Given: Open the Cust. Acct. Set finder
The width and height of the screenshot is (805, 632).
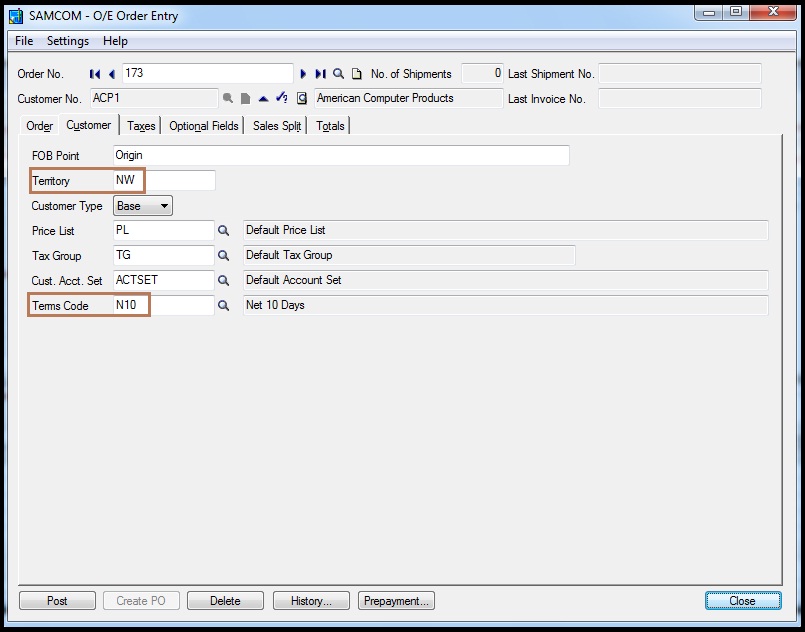Looking at the screenshot, I should tap(223, 280).
